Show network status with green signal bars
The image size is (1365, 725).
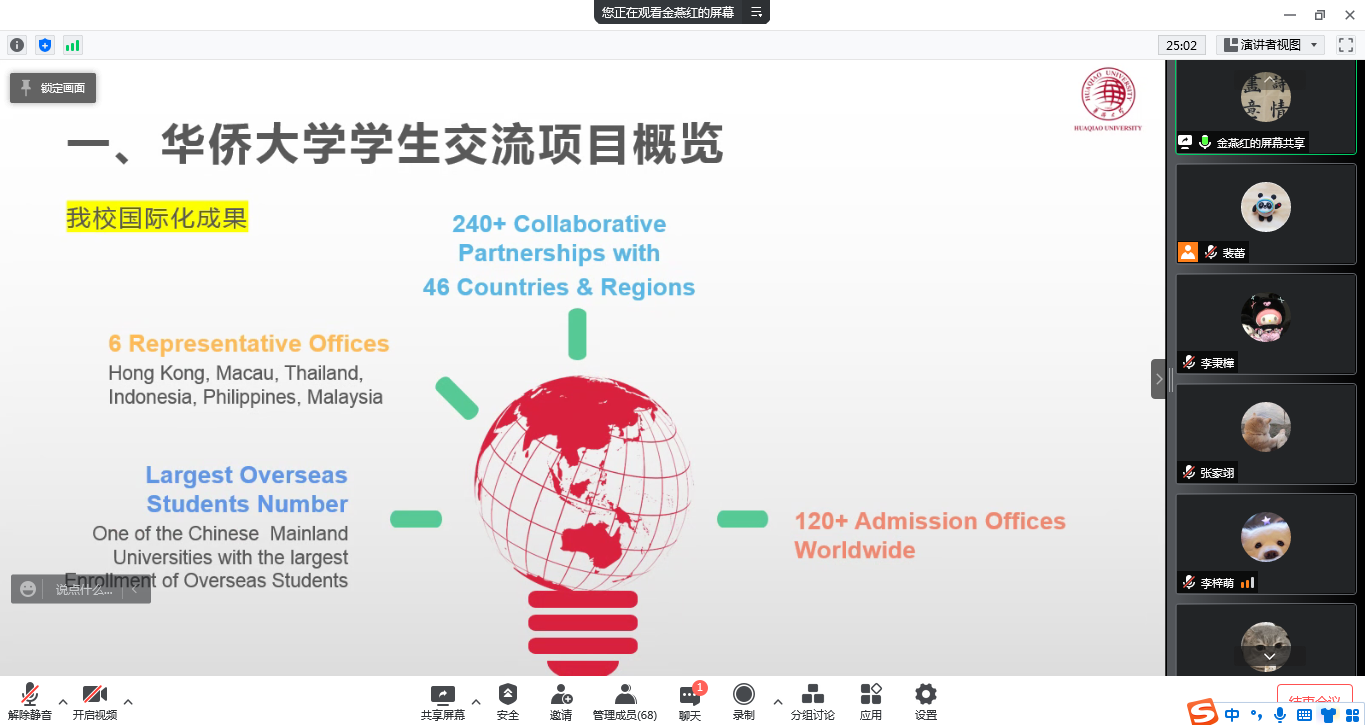point(72,45)
